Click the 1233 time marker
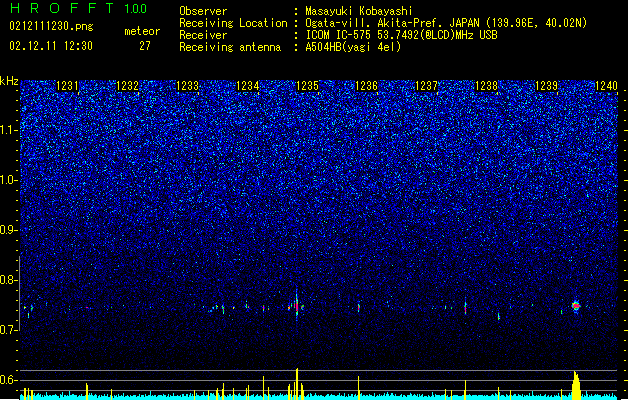 [x=187, y=86]
